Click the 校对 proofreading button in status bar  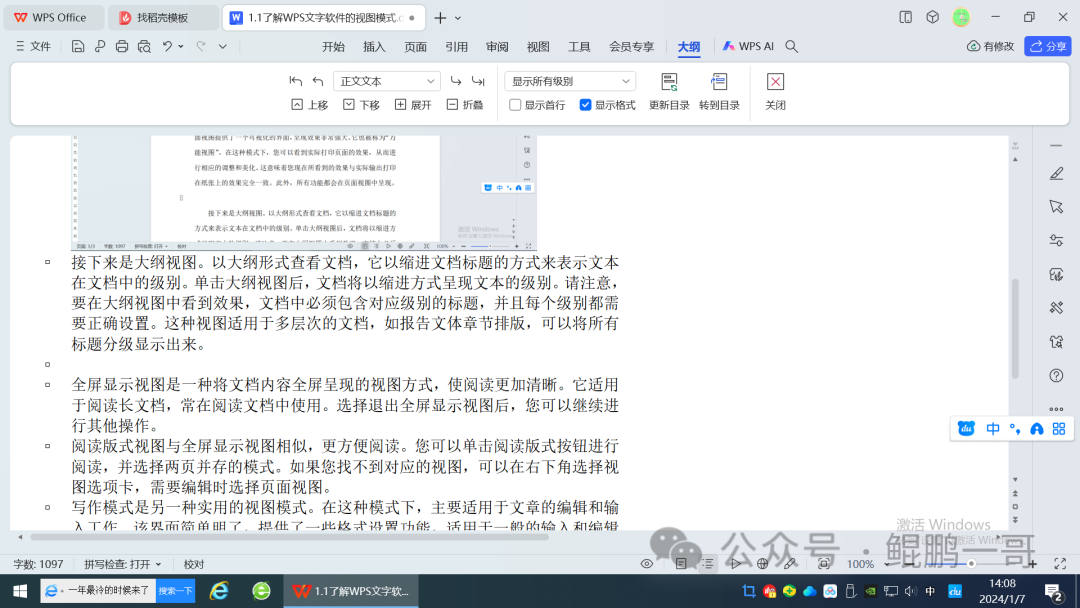pyautogui.click(x=194, y=564)
